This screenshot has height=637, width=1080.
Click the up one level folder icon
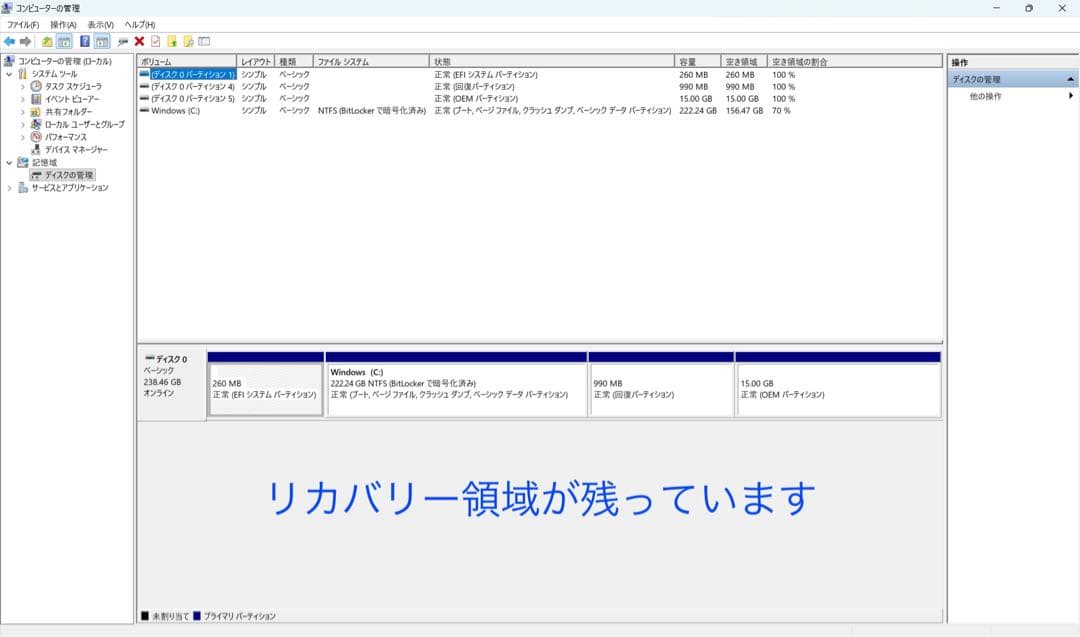[47, 41]
